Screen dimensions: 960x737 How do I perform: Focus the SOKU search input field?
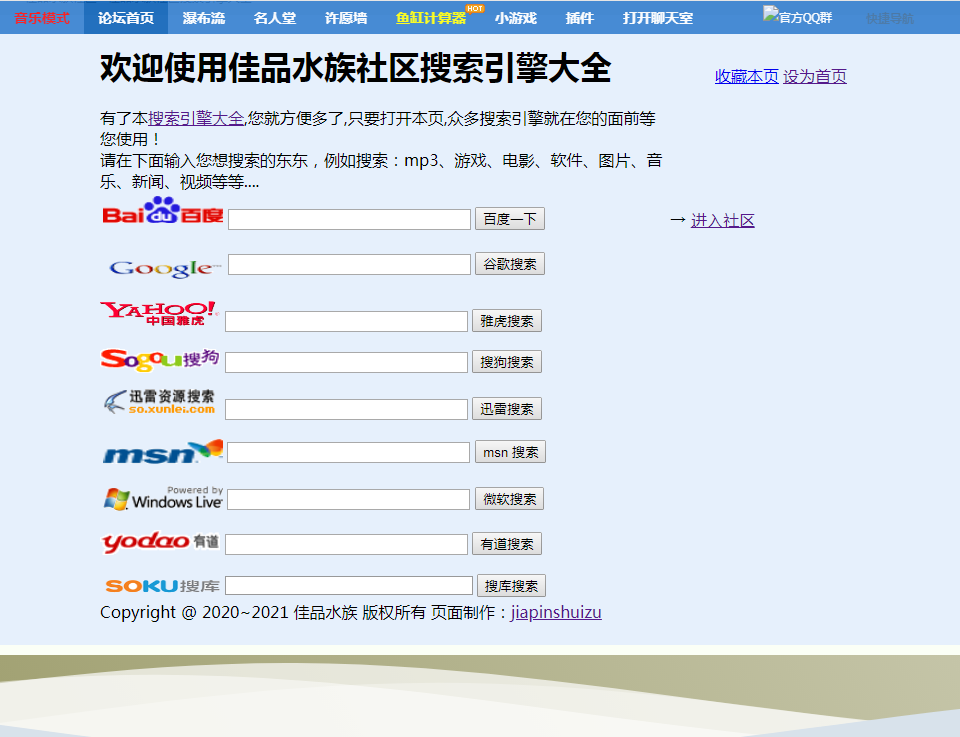[x=349, y=586]
